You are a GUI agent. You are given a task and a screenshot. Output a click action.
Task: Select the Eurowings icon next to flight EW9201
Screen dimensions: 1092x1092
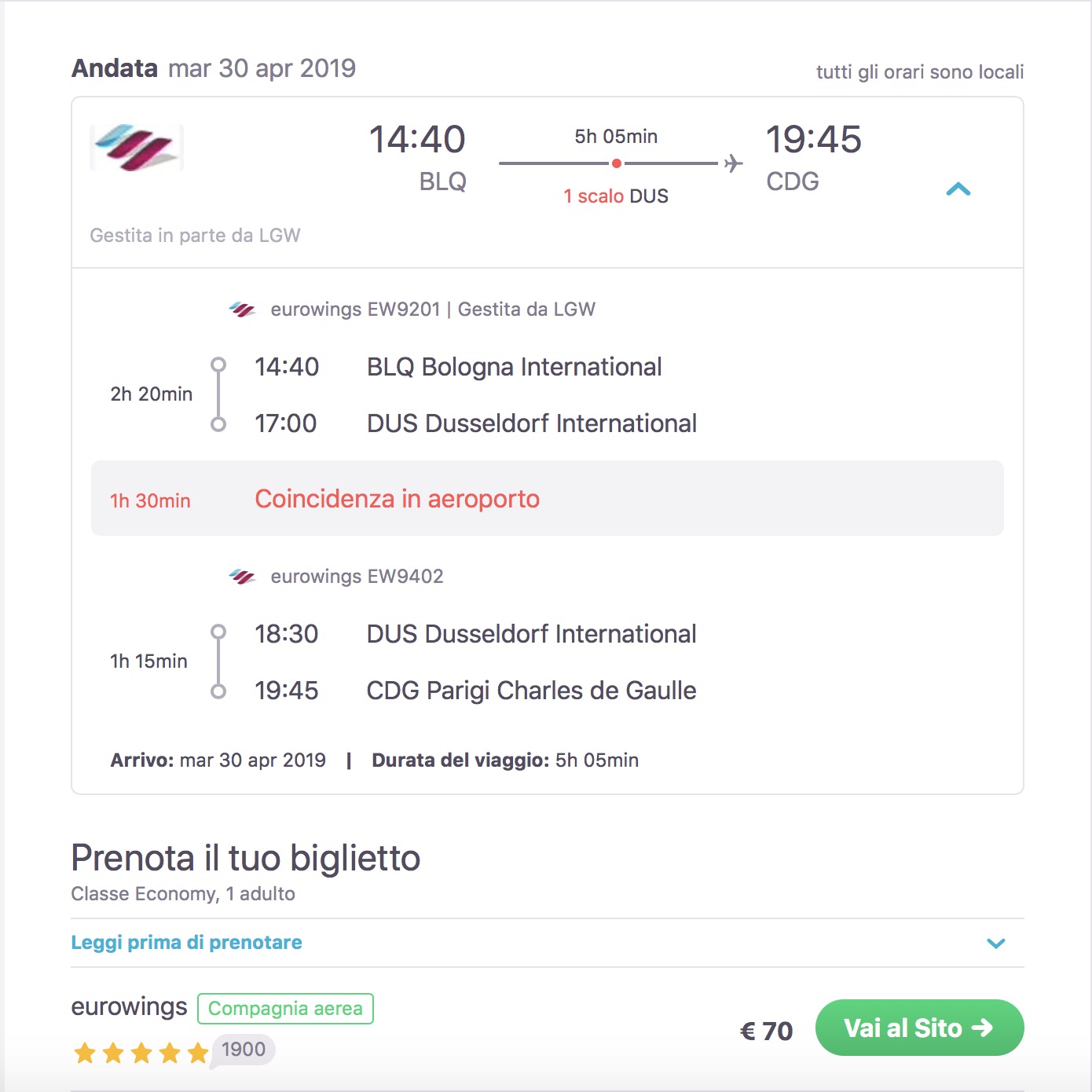point(242,308)
